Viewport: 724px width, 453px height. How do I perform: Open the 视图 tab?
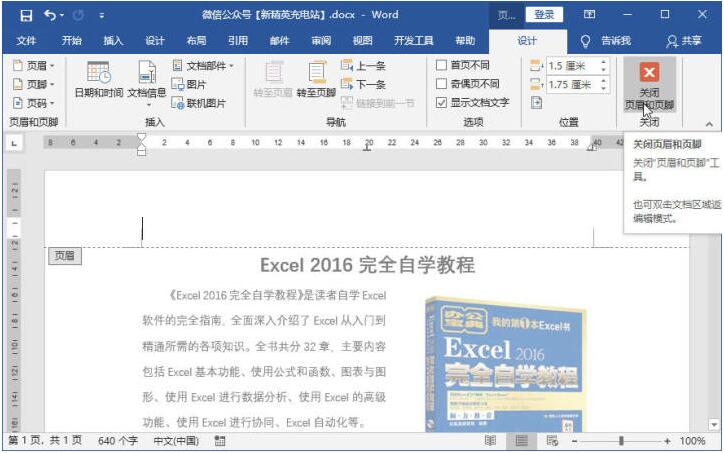[x=362, y=41]
